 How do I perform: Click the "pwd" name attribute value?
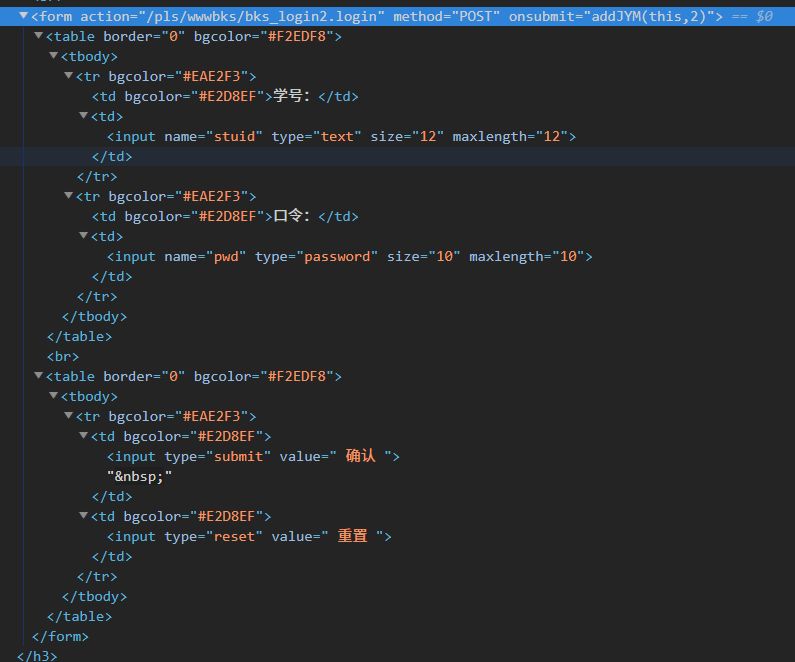[x=226, y=256]
